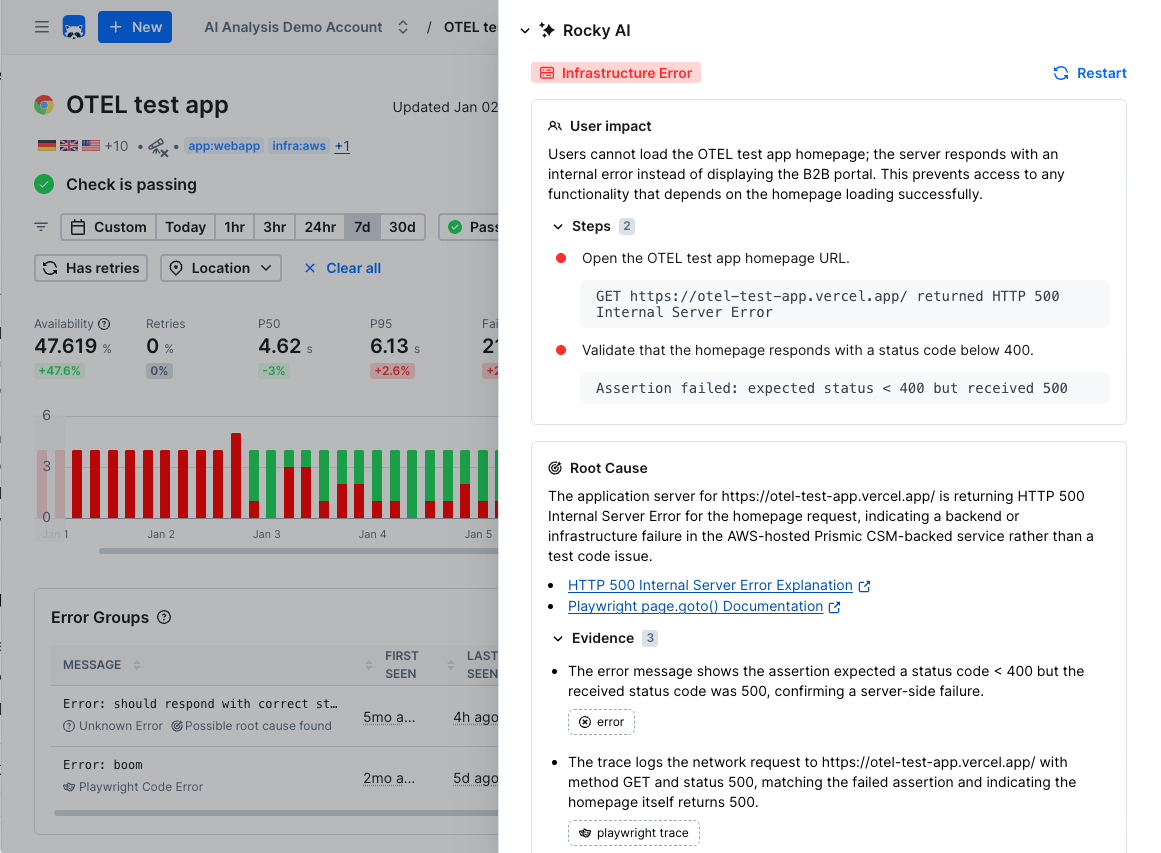Open the HTTP 500 Internal Server Error Explanation link
1161x853 pixels.
click(710, 585)
